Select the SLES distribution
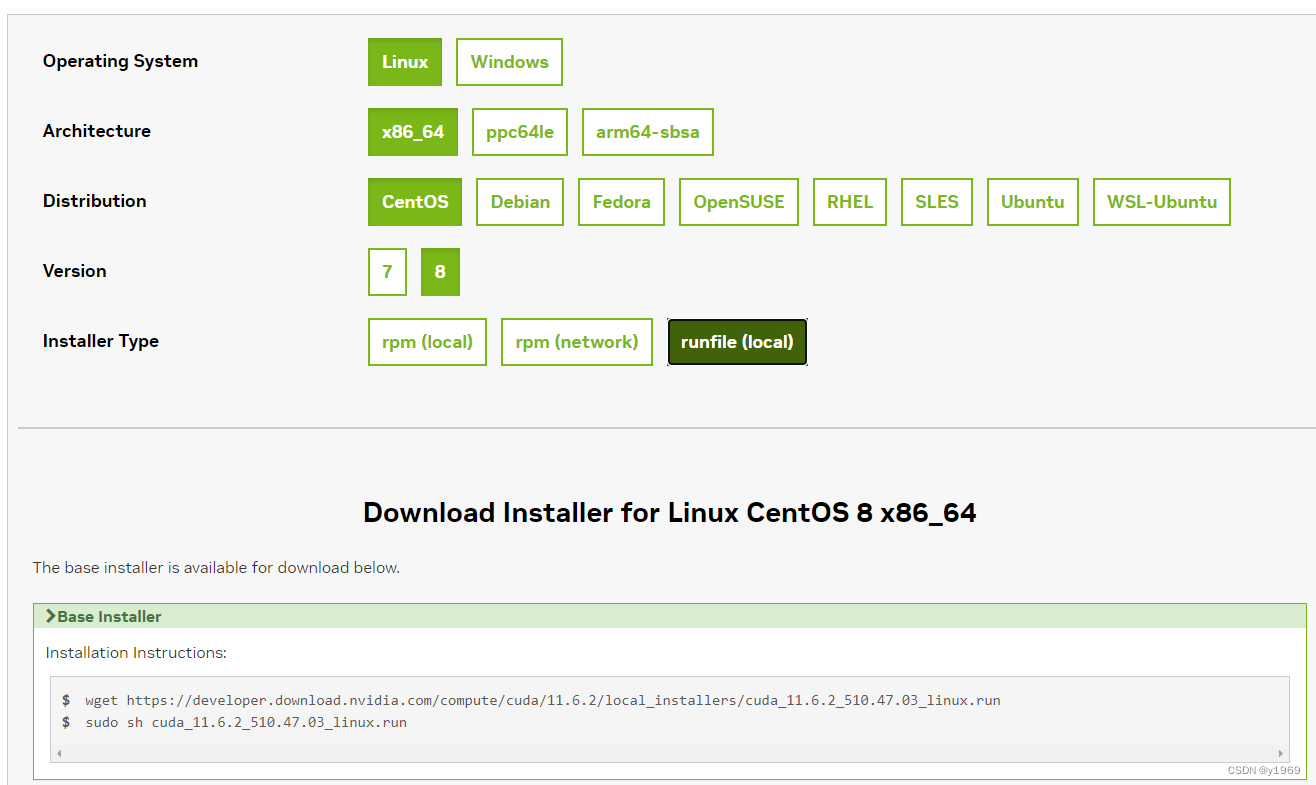1316x785 pixels. [937, 202]
